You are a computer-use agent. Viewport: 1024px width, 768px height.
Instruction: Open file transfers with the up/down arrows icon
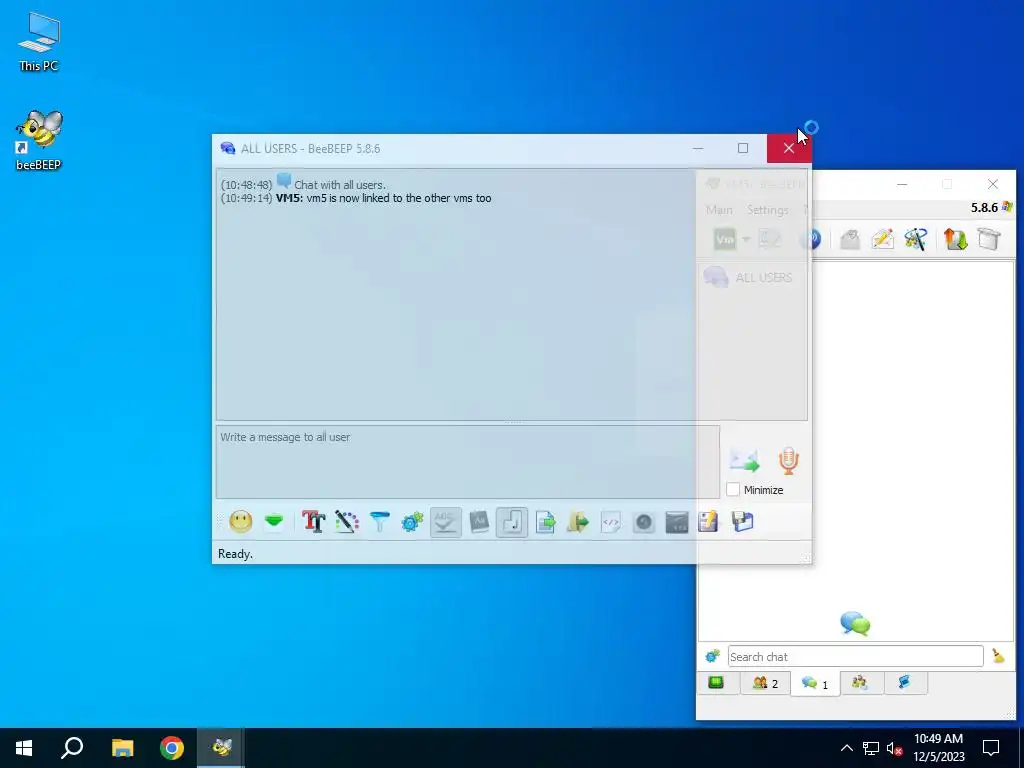click(x=955, y=239)
